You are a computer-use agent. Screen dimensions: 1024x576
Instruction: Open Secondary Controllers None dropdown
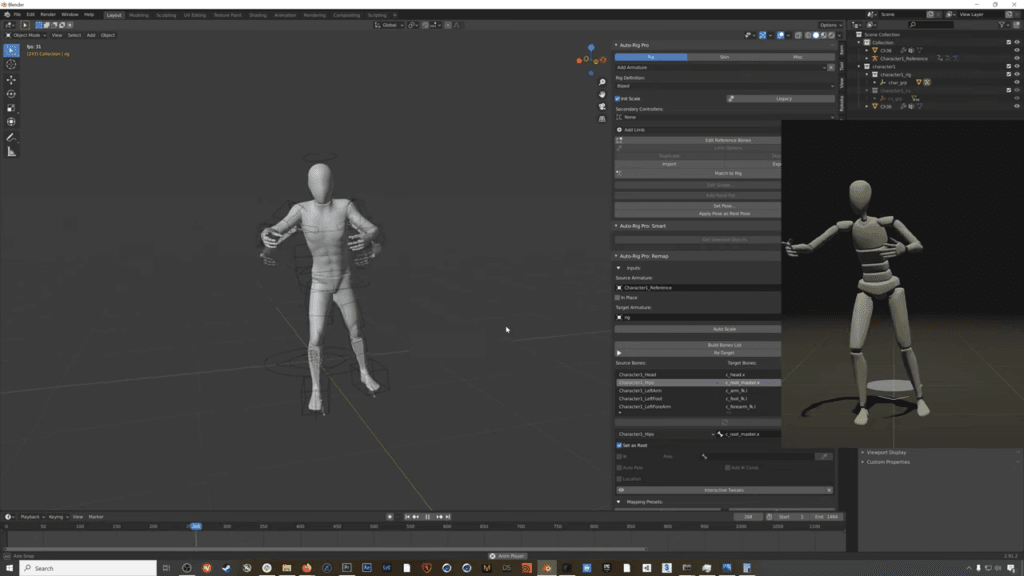click(x=725, y=117)
